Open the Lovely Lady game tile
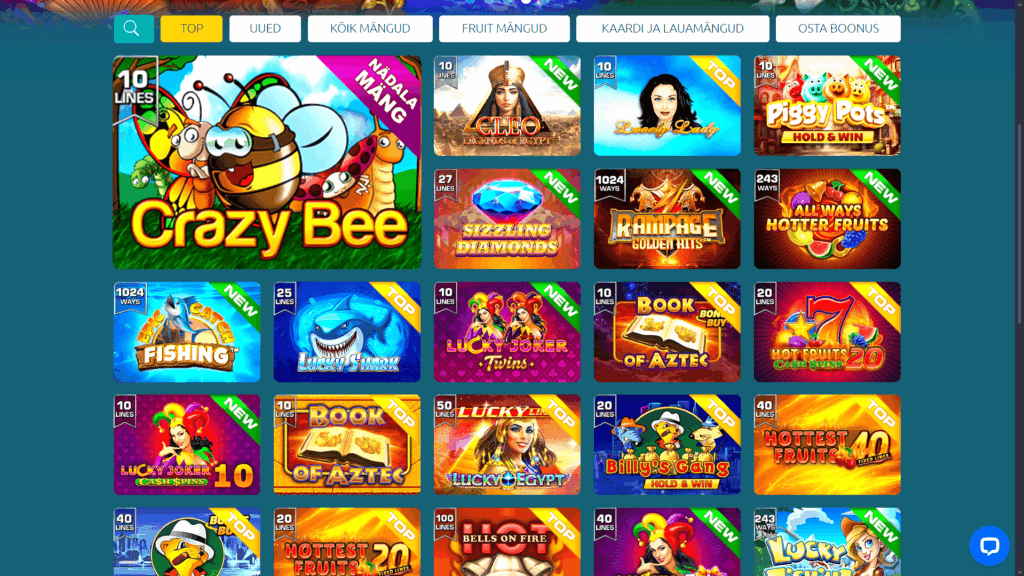Image resolution: width=1024 pixels, height=576 pixels. click(667, 106)
